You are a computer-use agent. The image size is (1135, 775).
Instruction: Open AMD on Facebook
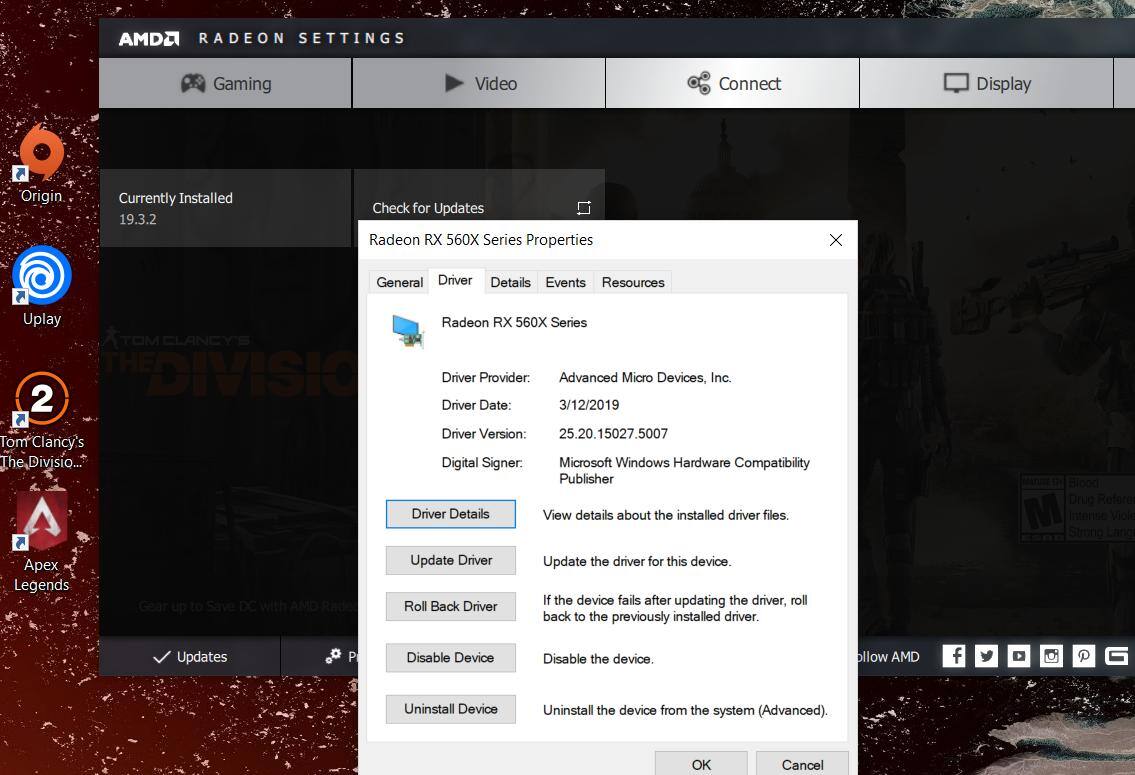click(x=953, y=656)
